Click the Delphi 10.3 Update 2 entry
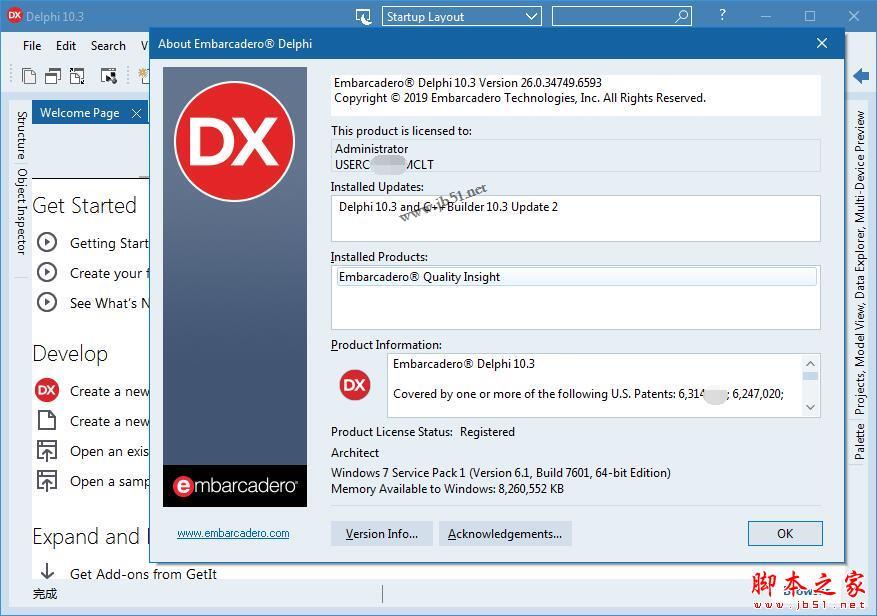This screenshot has height=616, width=877. coord(448,207)
